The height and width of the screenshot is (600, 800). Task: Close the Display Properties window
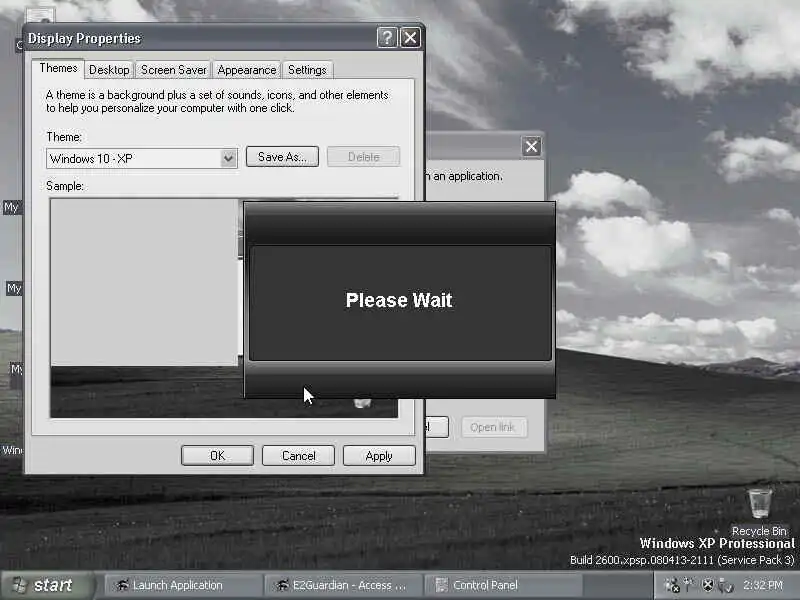(410, 38)
